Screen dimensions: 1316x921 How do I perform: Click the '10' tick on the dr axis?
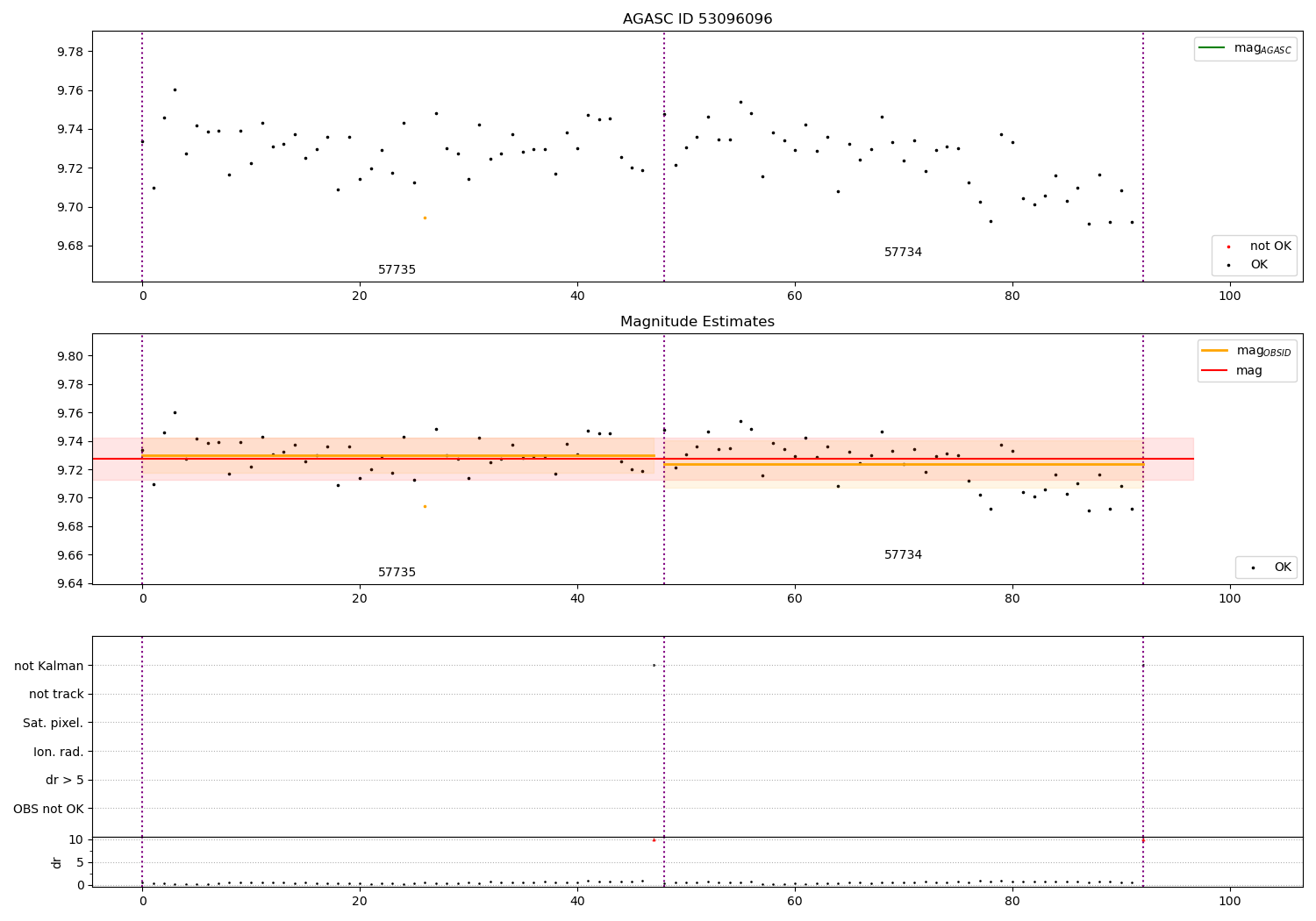(76, 839)
